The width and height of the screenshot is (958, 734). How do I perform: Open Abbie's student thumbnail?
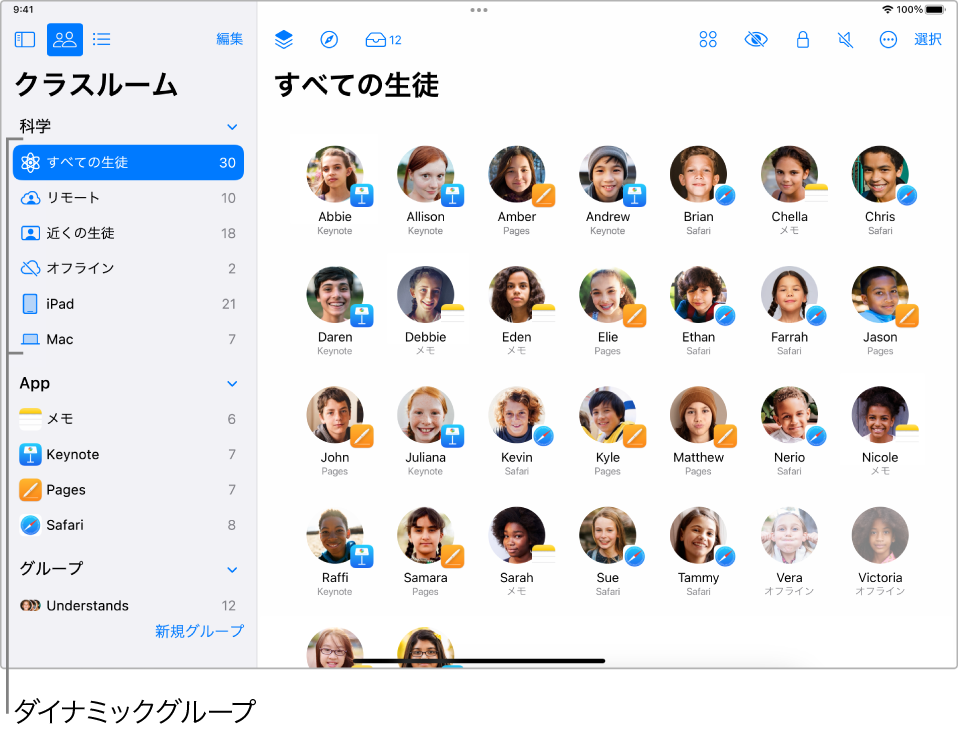(337, 174)
